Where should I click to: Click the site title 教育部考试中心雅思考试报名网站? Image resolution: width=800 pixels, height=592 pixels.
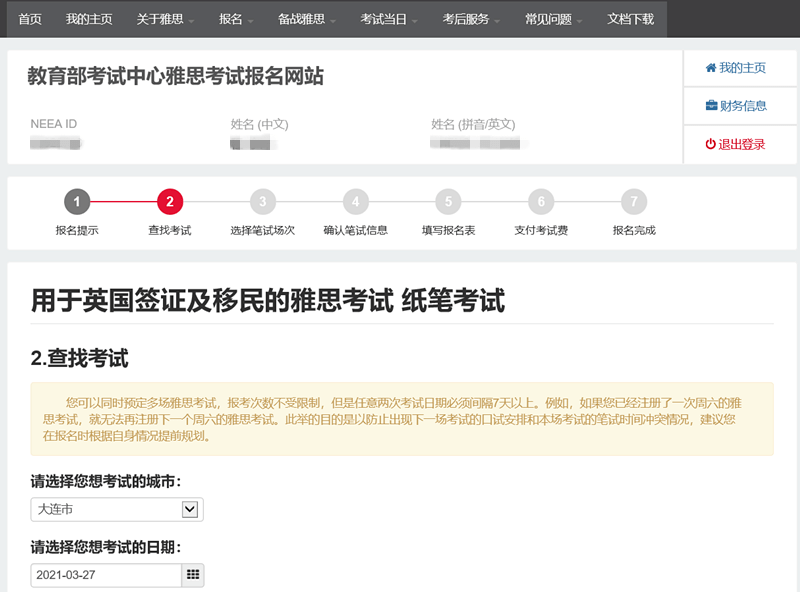176,76
